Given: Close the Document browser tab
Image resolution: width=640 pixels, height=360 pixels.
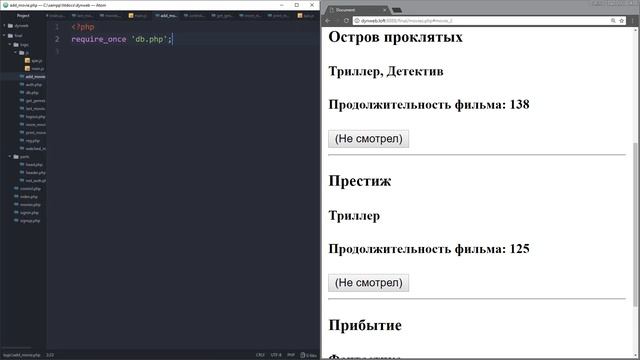Looking at the screenshot, I should (384, 10).
